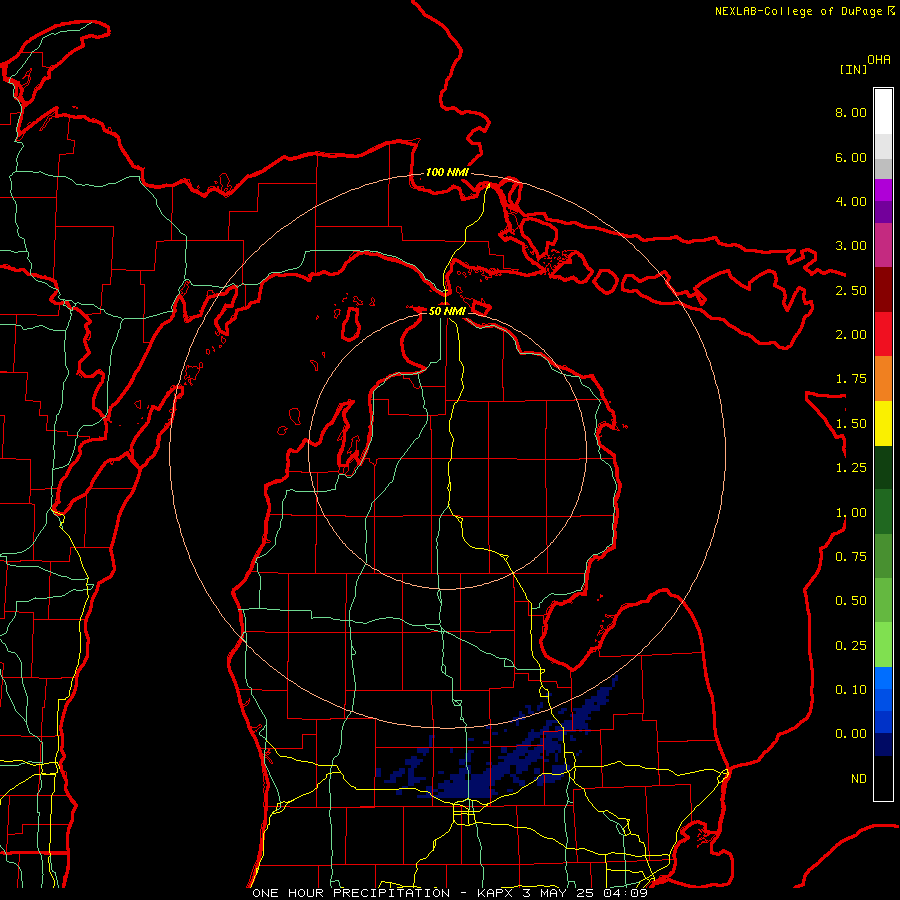The width and height of the screenshot is (900, 900).
Task: Click the yellow 1.50 legend color
Action: click(883, 423)
